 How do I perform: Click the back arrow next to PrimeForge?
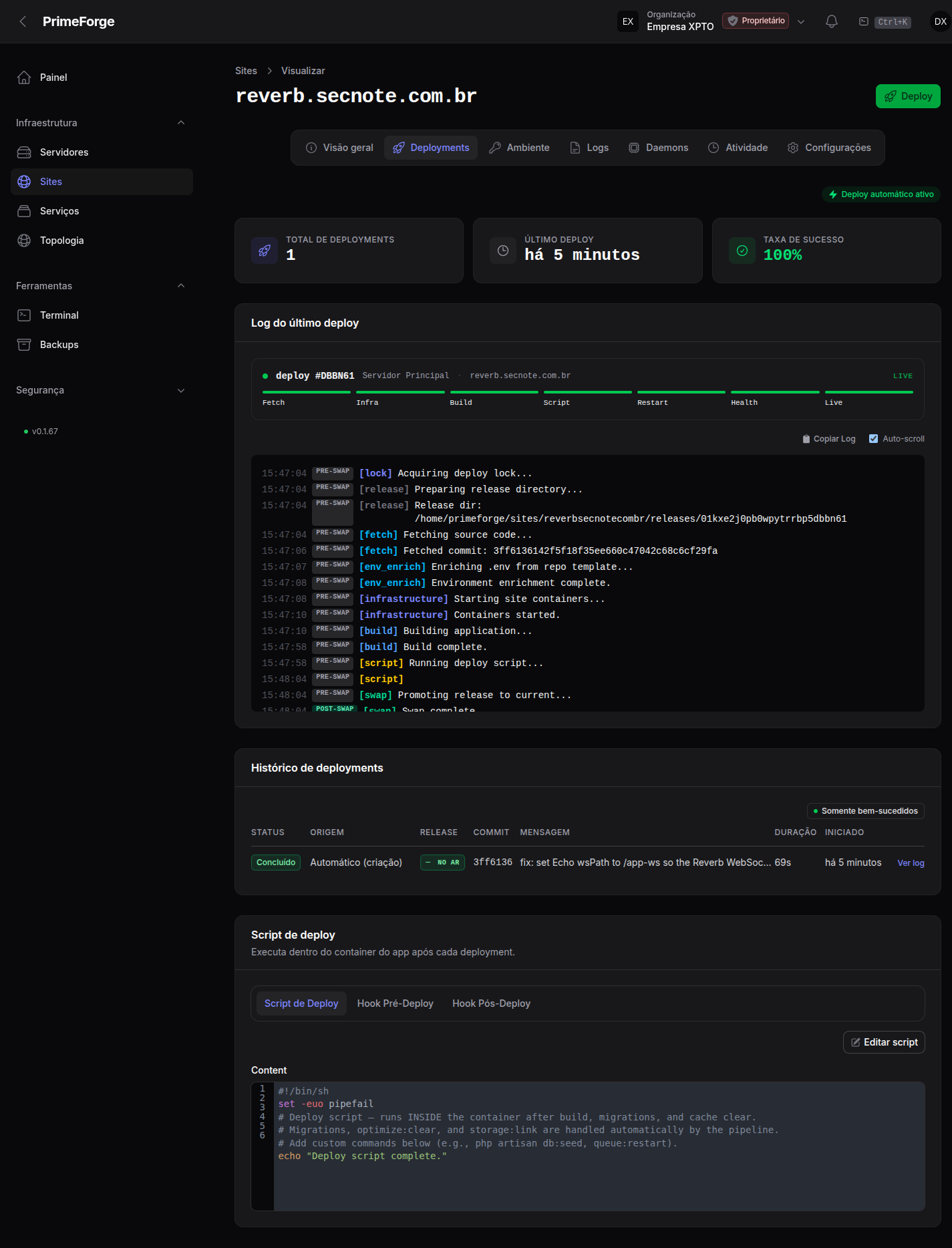pyautogui.click(x=23, y=21)
